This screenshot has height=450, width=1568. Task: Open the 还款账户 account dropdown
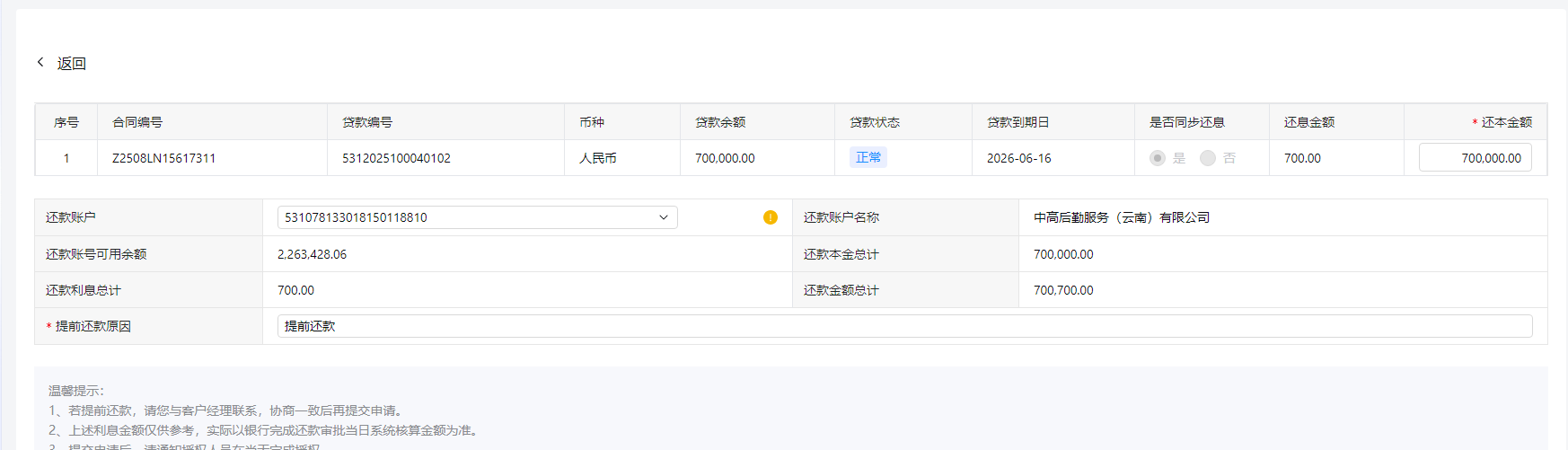[x=476, y=217]
